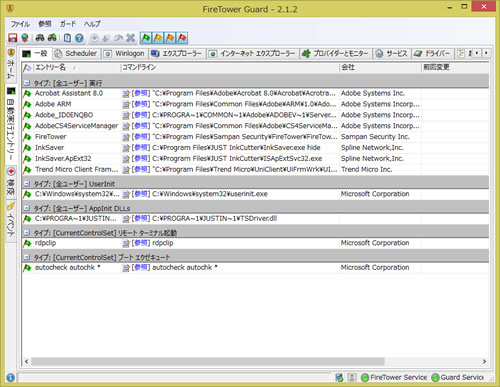500x387 pixels.
Task: Open the 自動実行エントリー sidebar panel
Action: (11, 124)
